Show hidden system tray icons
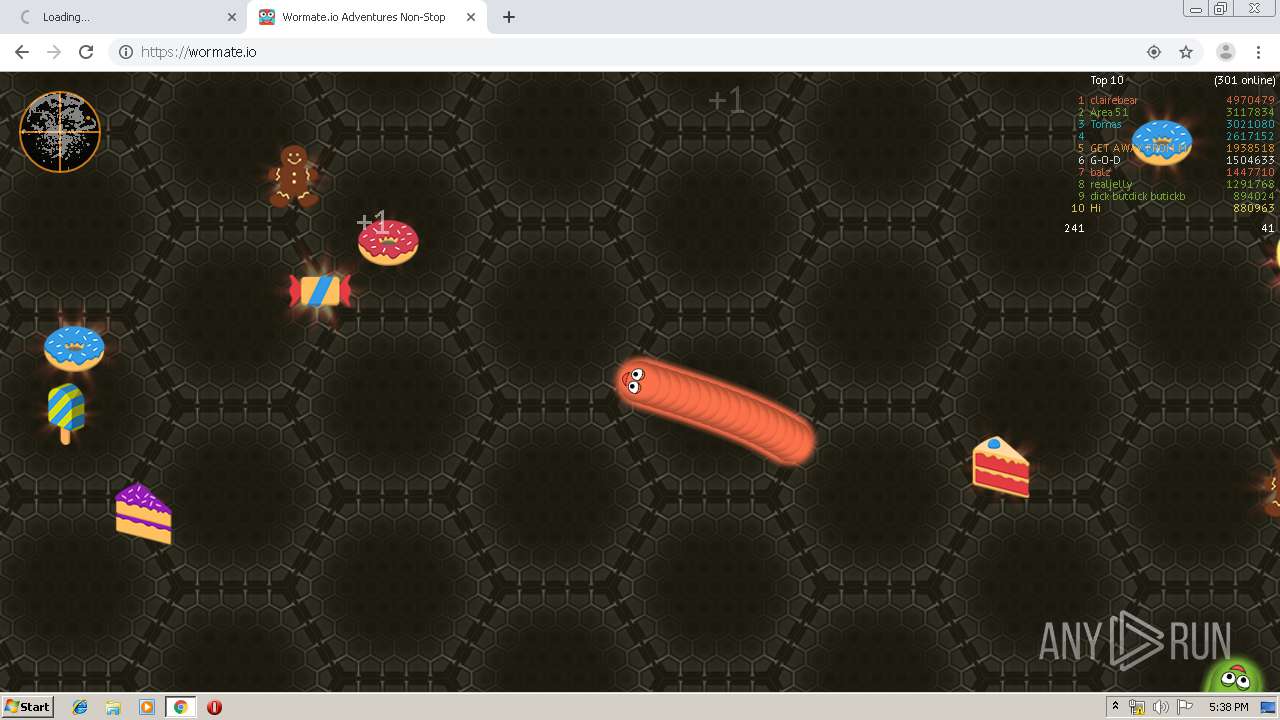 [1115, 707]
